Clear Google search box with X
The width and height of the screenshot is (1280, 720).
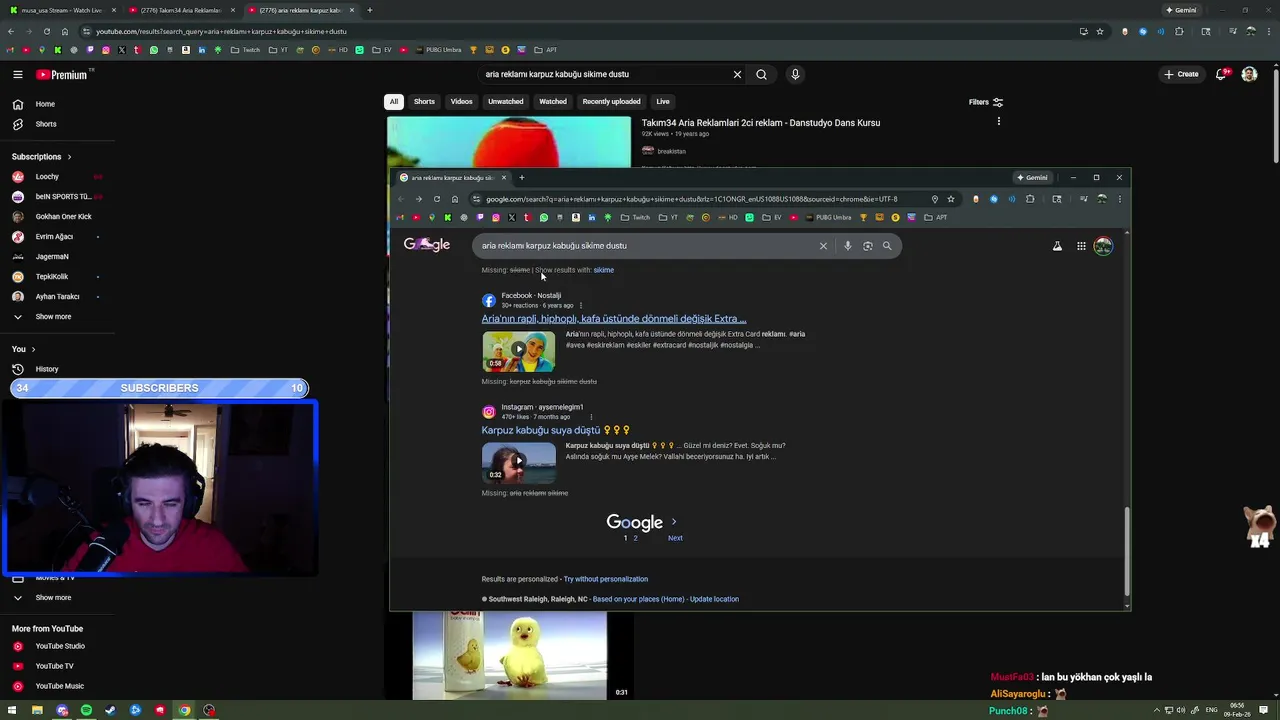pyautogui.click(x=823, y=246)
